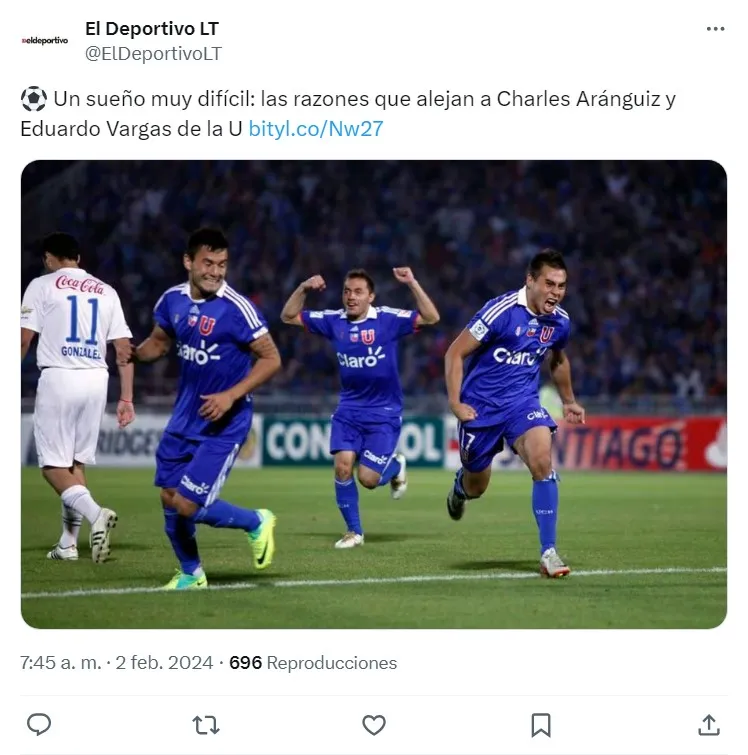Click the Charles Aránguiz tweet text

[x=578, y=99]
